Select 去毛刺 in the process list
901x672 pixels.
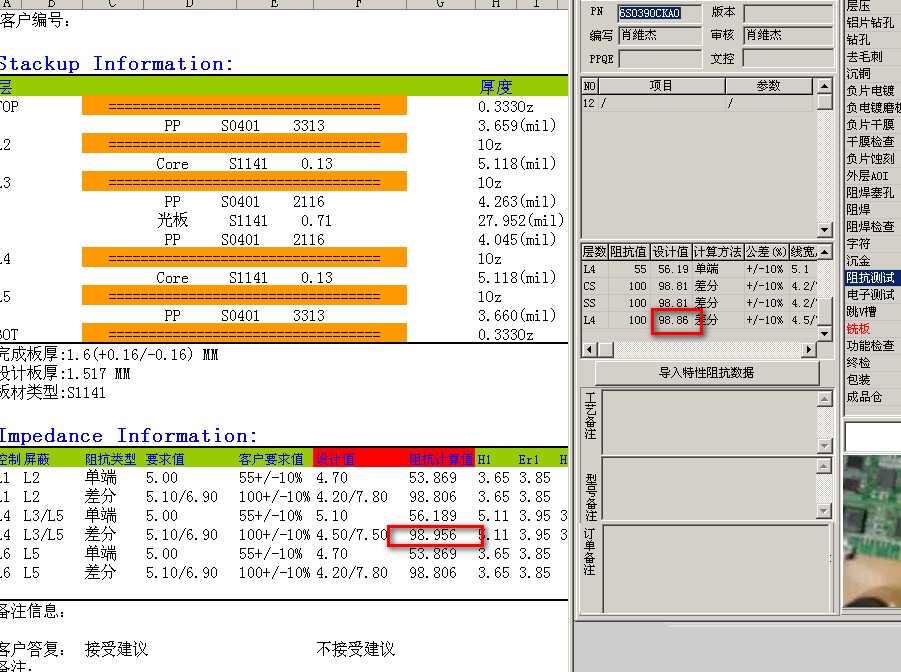pos(864,56)
